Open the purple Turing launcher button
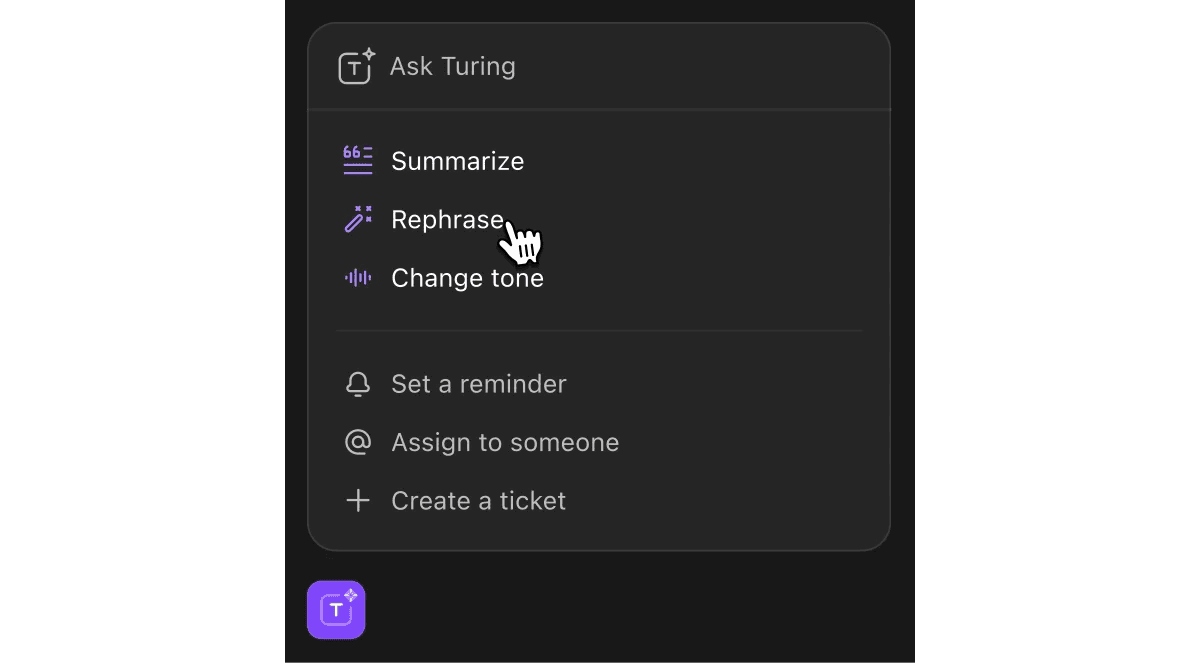The width and height of the screenshot is (1200, 663). click(336, 609)
